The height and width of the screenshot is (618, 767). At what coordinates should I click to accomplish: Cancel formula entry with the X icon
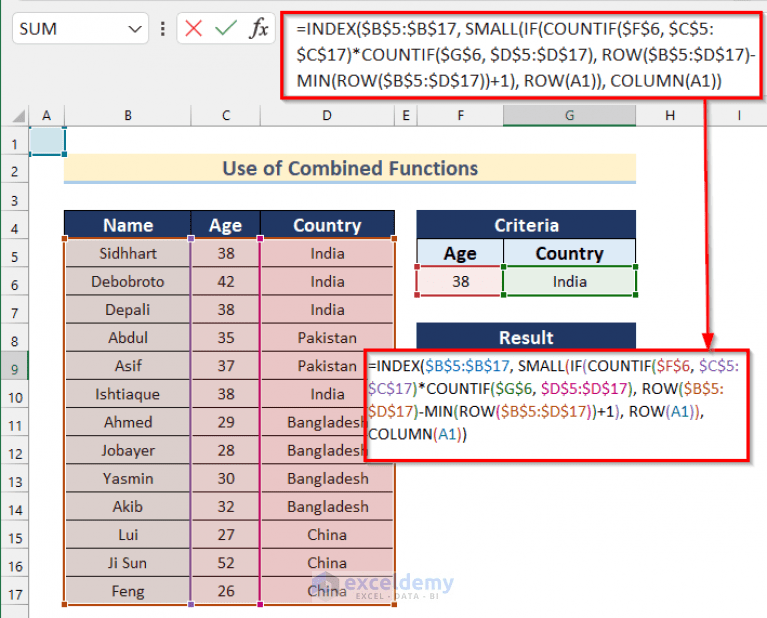[194, 28]
